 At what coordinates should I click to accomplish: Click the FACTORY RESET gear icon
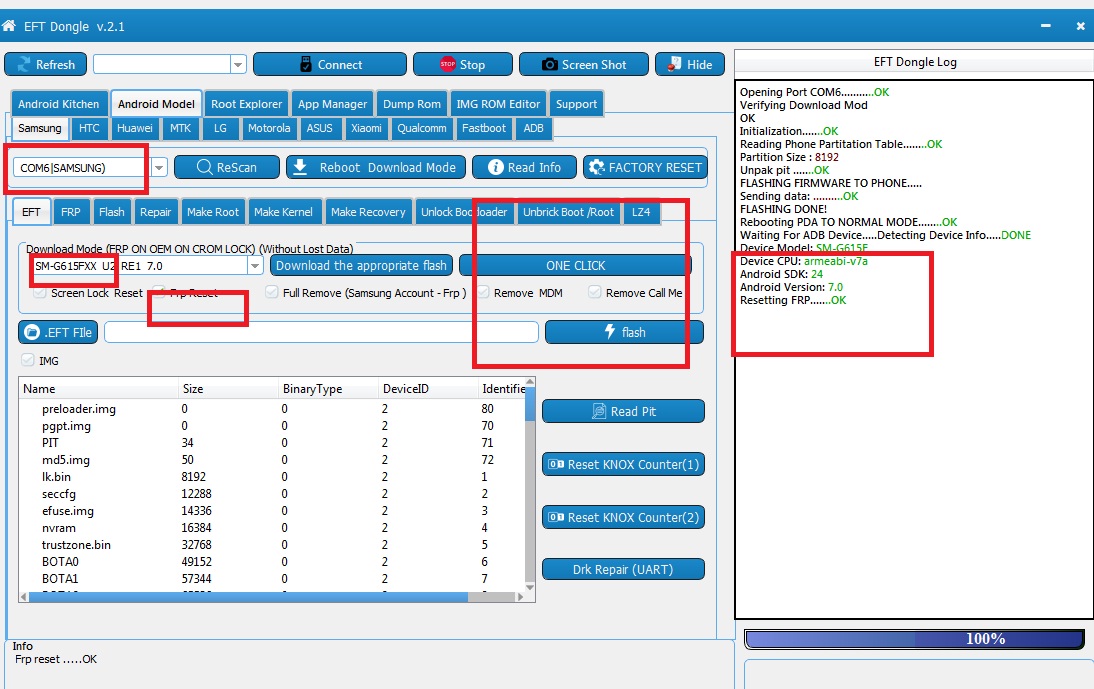tap(597, 167)
